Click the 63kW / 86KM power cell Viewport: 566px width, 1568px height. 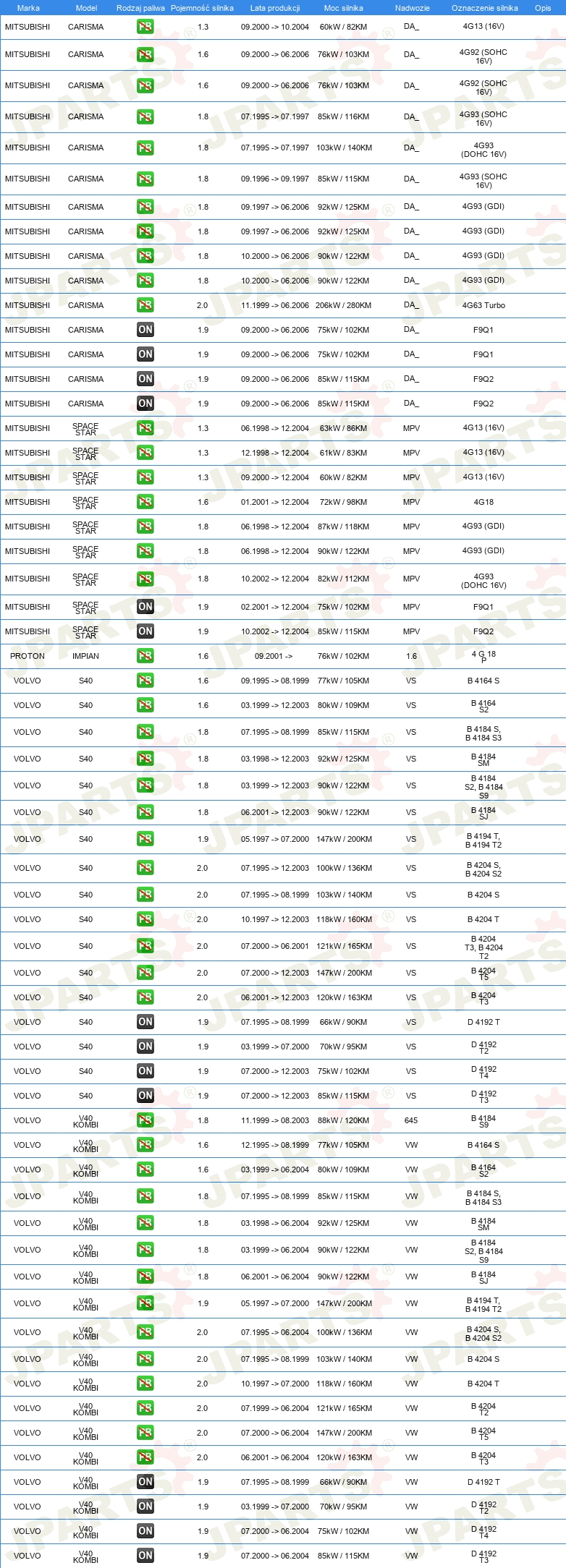click(x=343, y=428)
